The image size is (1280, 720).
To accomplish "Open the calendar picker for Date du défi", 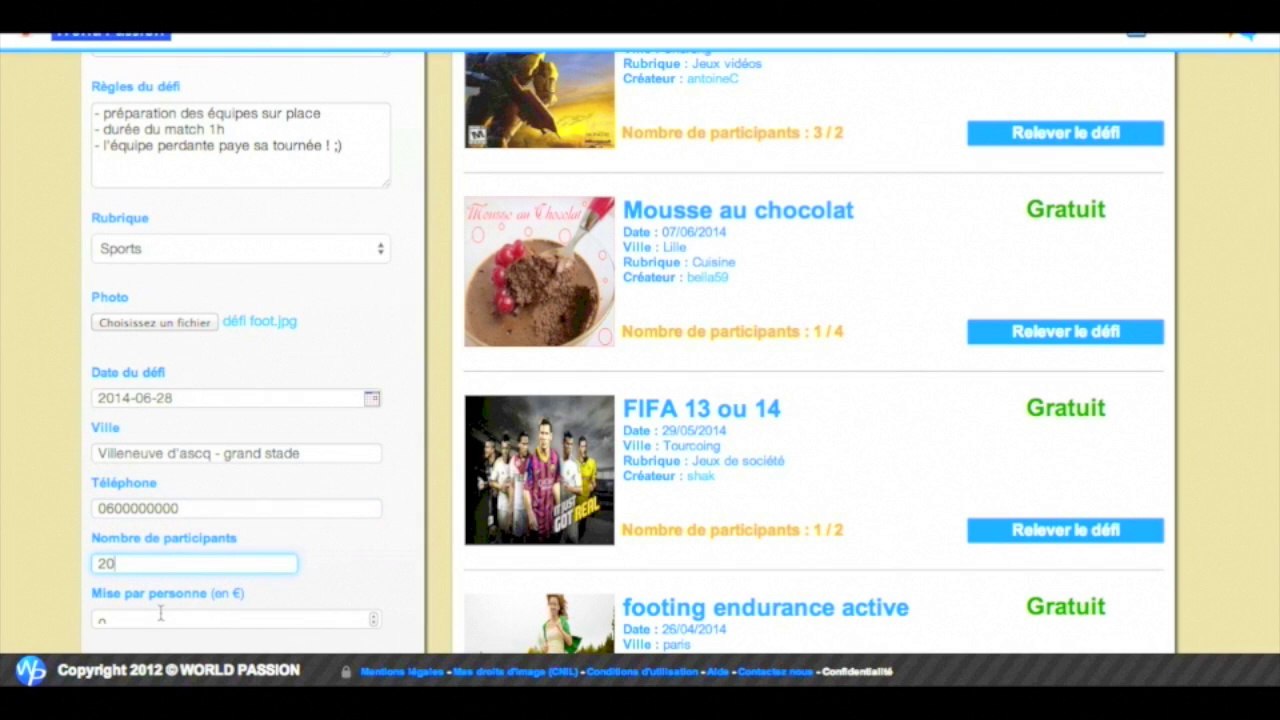I will 372,398.
